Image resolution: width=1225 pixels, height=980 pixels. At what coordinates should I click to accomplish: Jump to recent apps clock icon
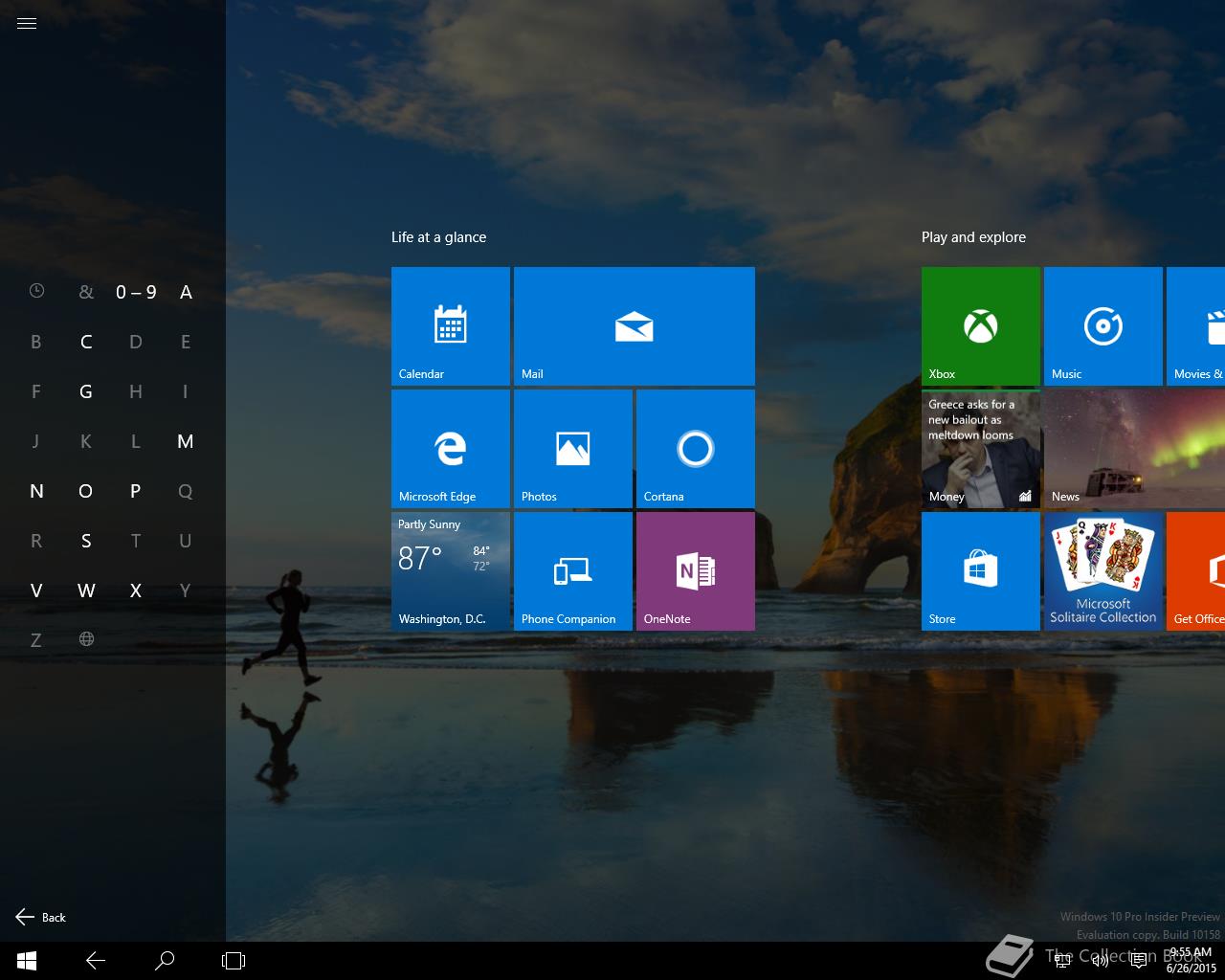pyautogui.click(x=36, y=291)
